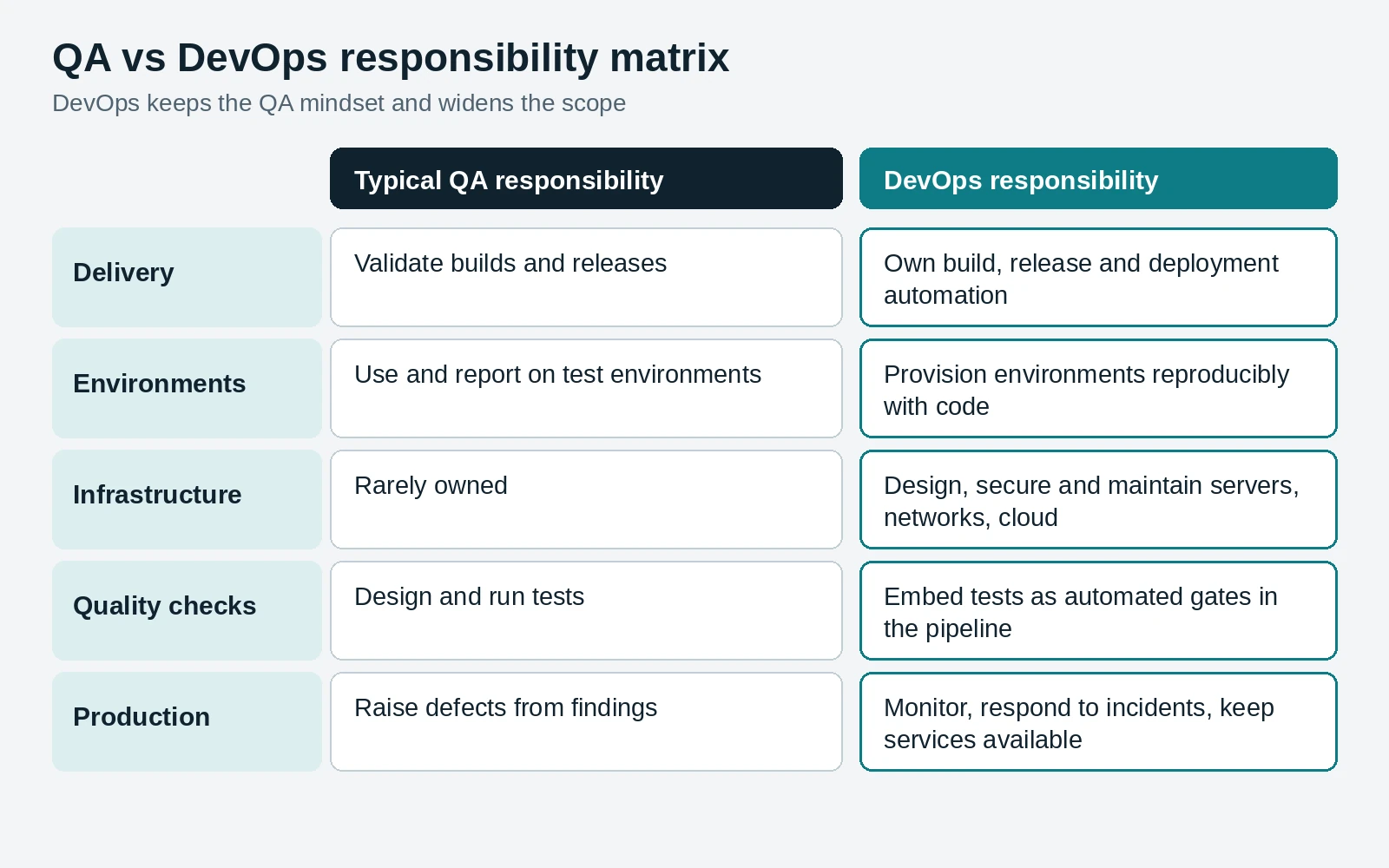
Task: Click the 'QA vs DevOps responsibility matrix' title
Action: (391, 58)
